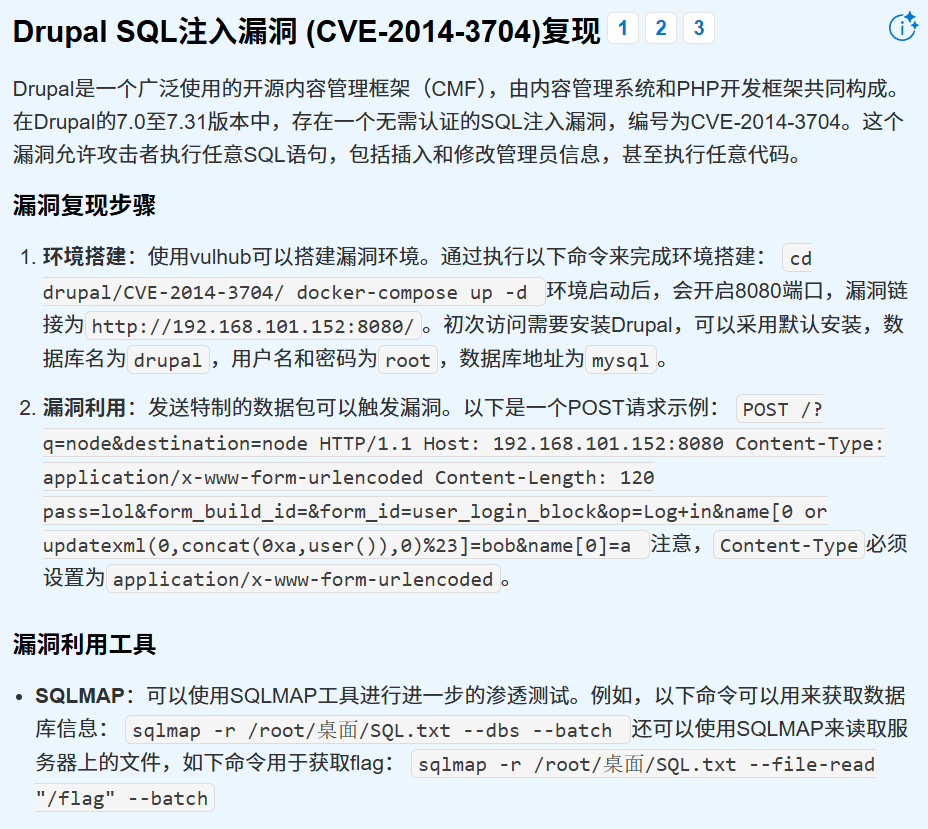Viewport: 928px width, 829px height.
Task: Click final code application/x-www-form-urlencoded after 设置为
Action: coord(303,579)
